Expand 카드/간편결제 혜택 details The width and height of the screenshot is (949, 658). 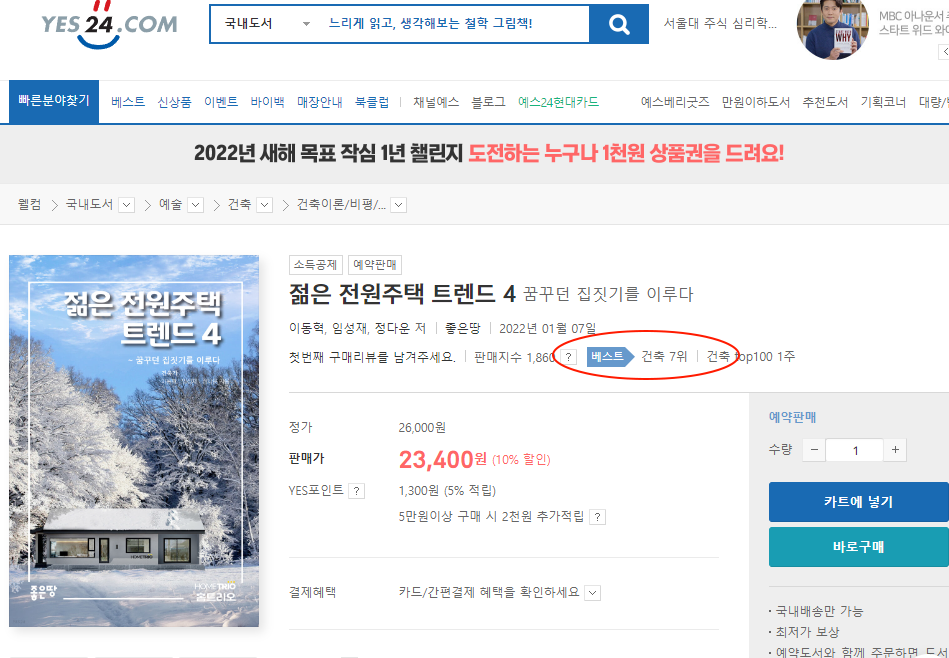click(593, 593)
